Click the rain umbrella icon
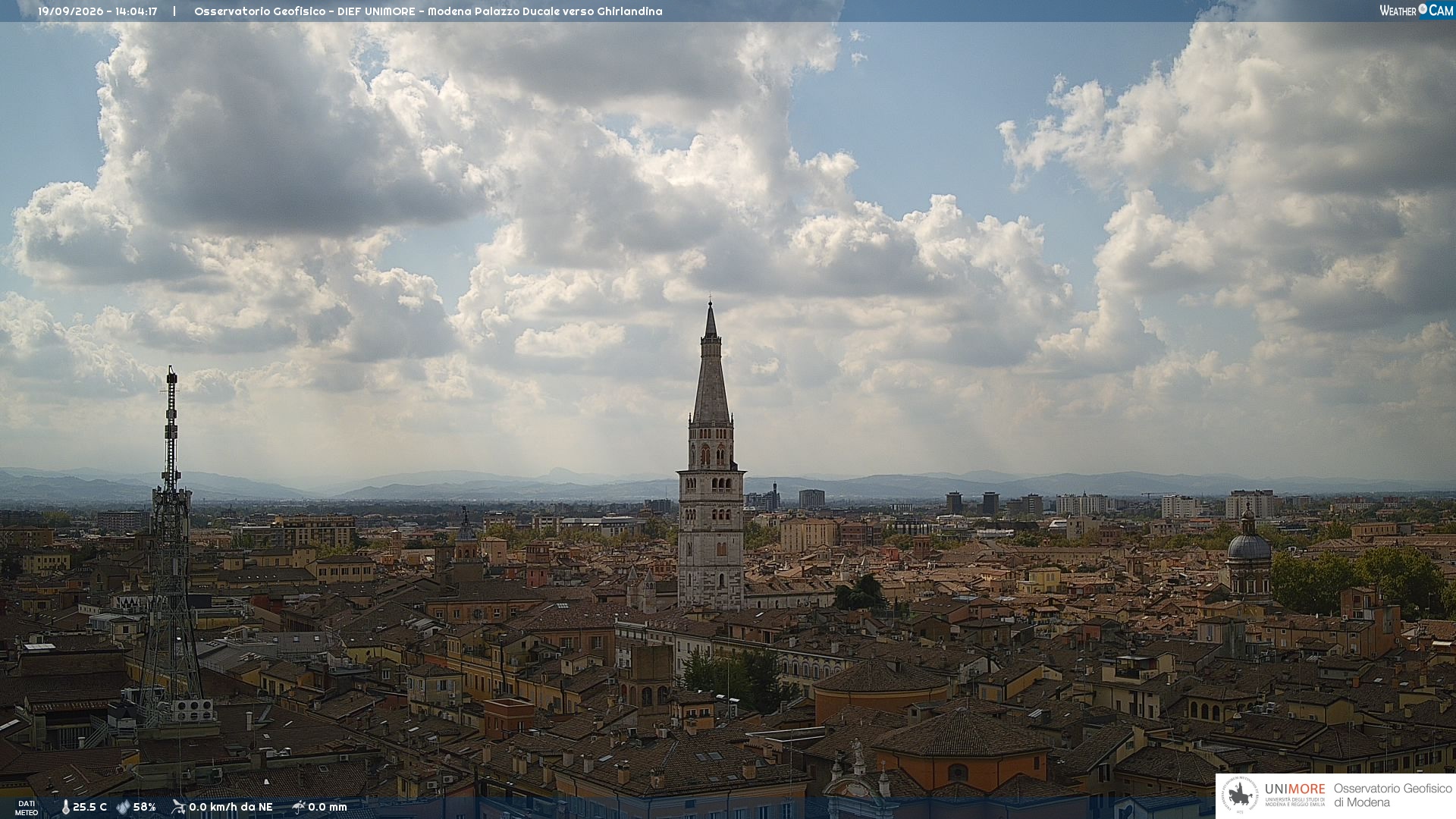 298,807
